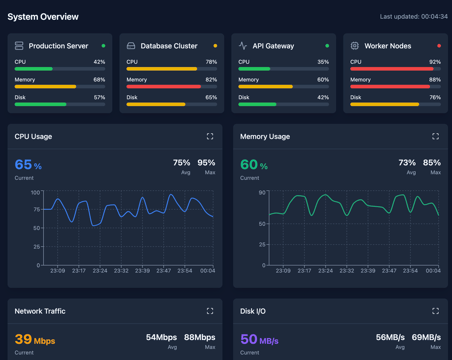Click the red status dot on Worker Nodes

(439, 46)
